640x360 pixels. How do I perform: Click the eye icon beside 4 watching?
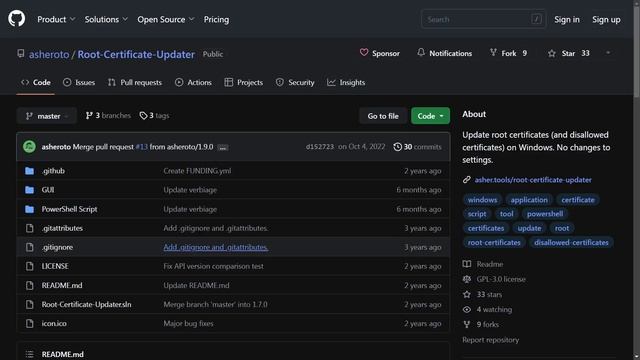[467, 309]
